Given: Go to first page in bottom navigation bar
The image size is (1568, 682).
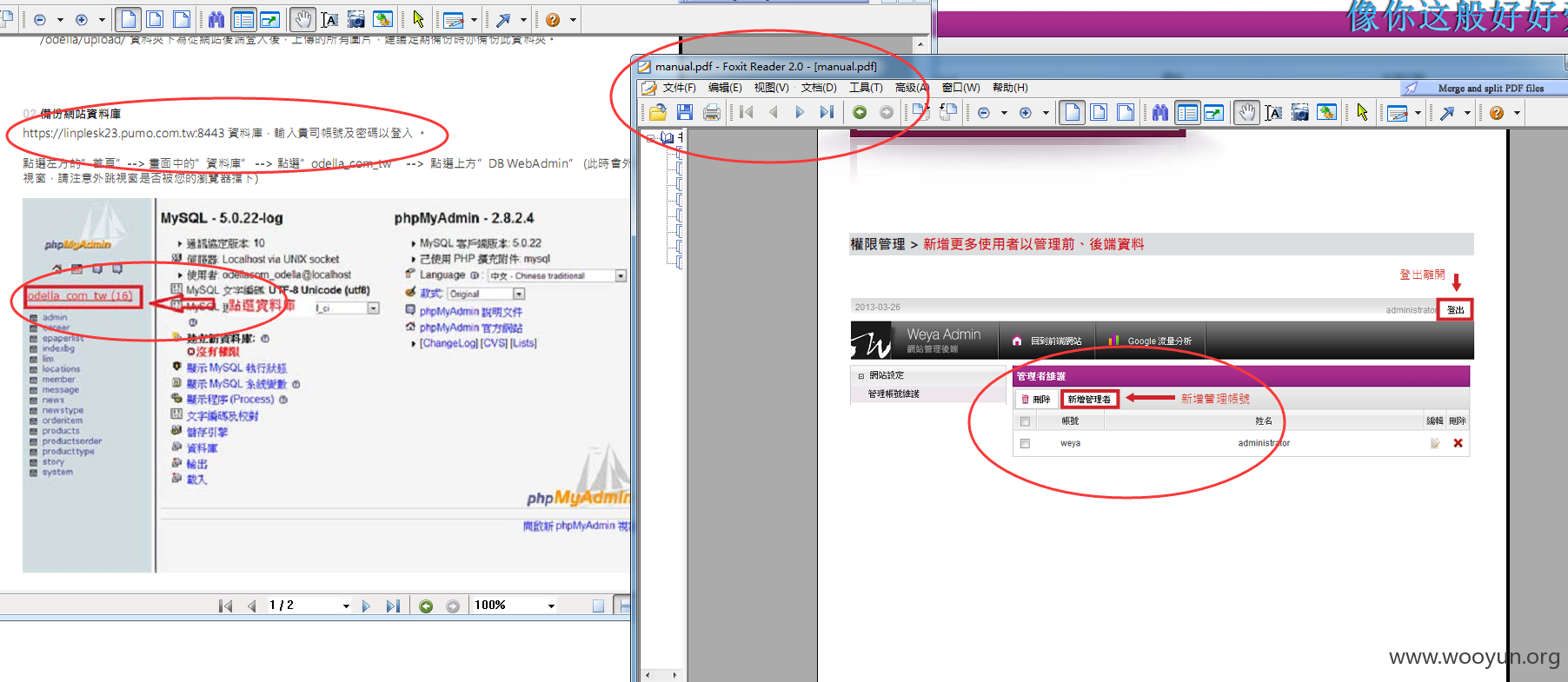Looking at the screenshot, I should point(225,606).
